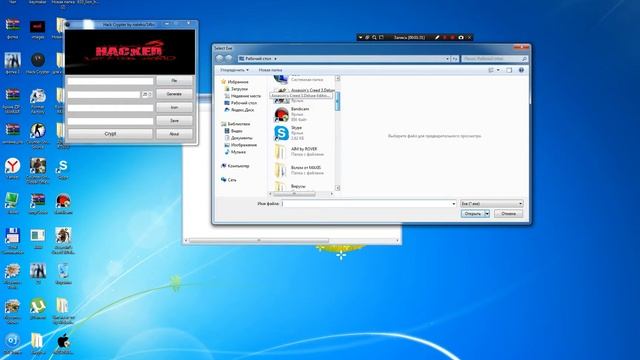Open the Total Commander floppy desktop icon
This screenshot has width=640, height=360.
[12, 240]
